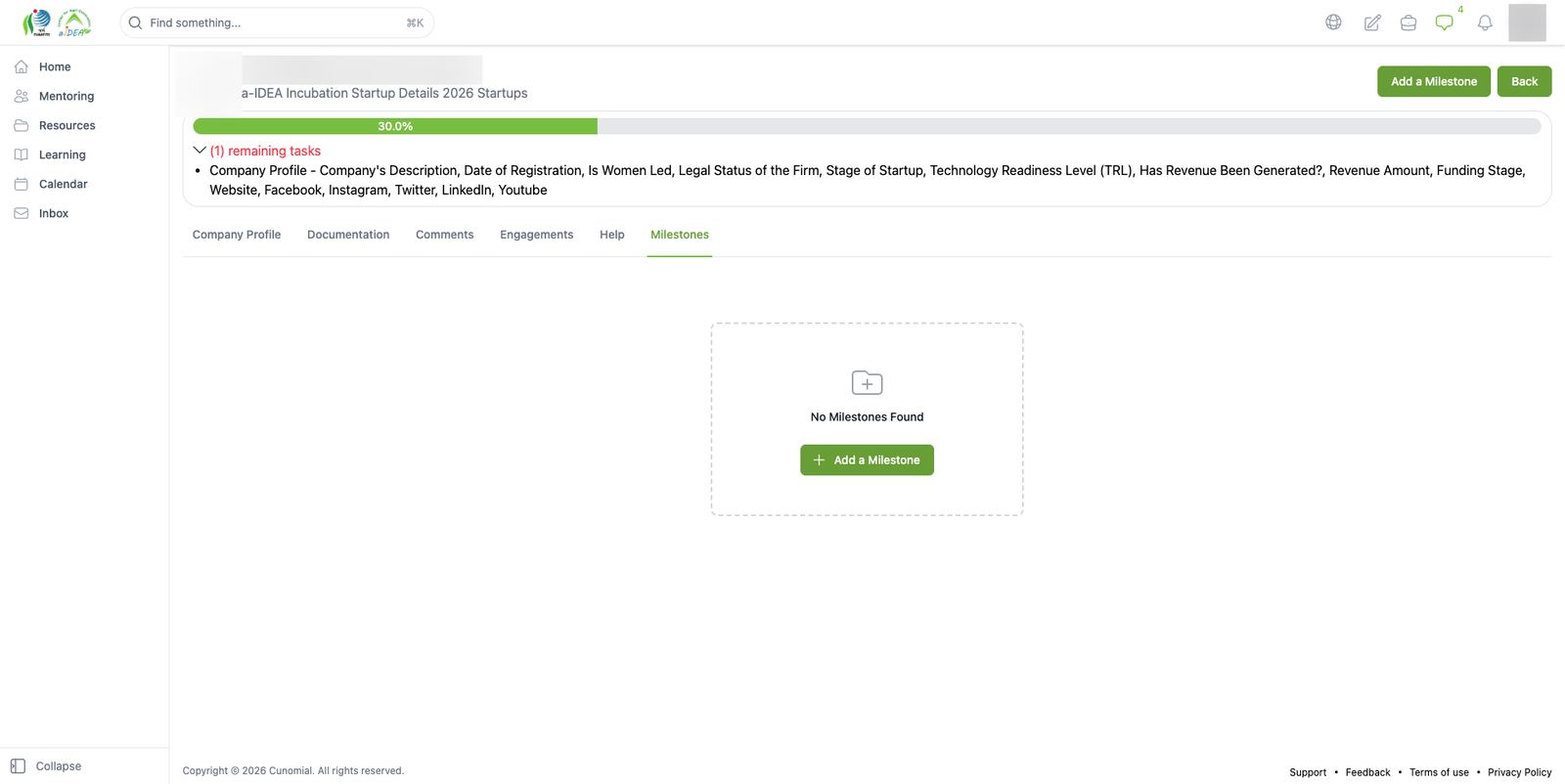
Task: Open the globe language icon
Action: [1333, 22]
